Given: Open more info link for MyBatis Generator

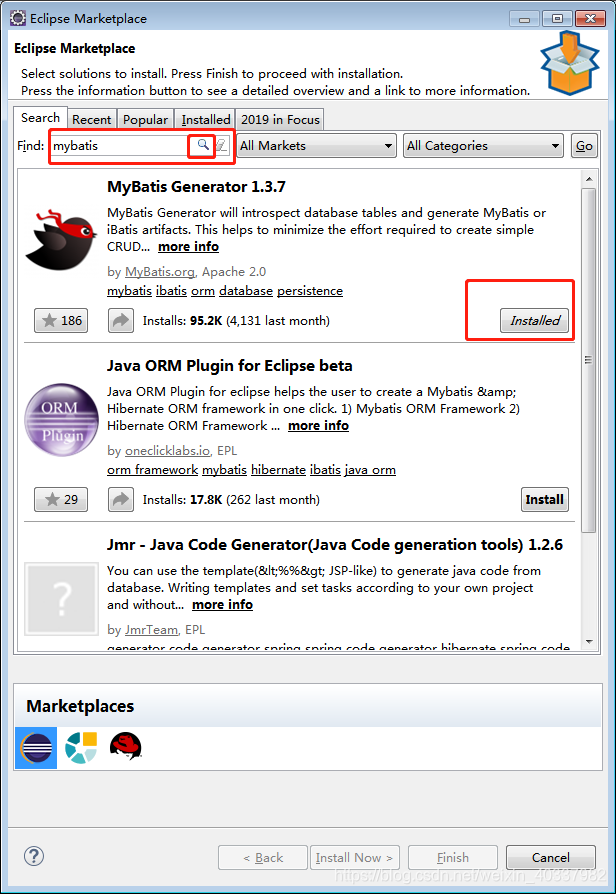Looking at the screenshot, I should point(188,246).
